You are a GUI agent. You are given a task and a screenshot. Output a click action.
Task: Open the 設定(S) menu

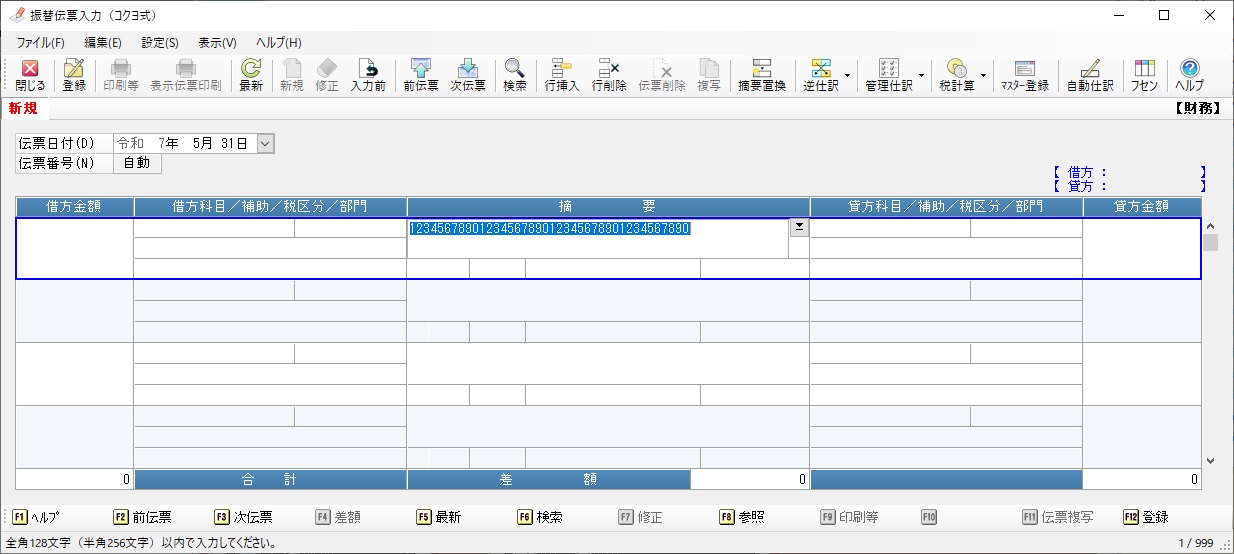tap(160, 43)
